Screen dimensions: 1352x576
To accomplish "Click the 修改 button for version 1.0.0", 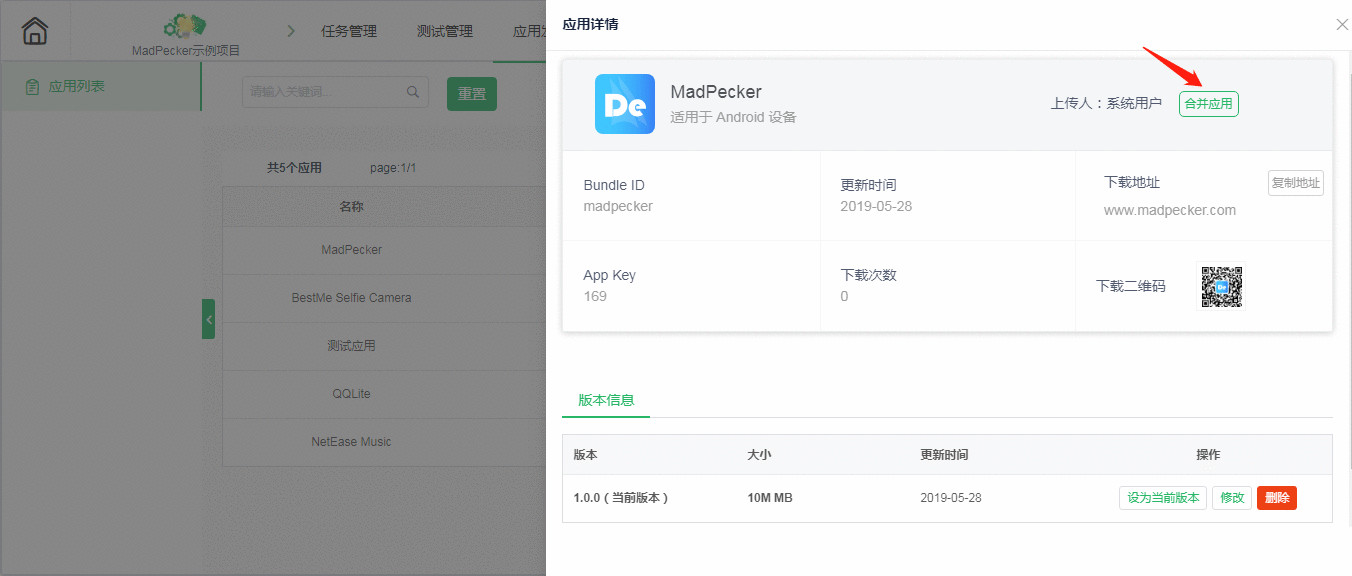I will coord(1232,497).
